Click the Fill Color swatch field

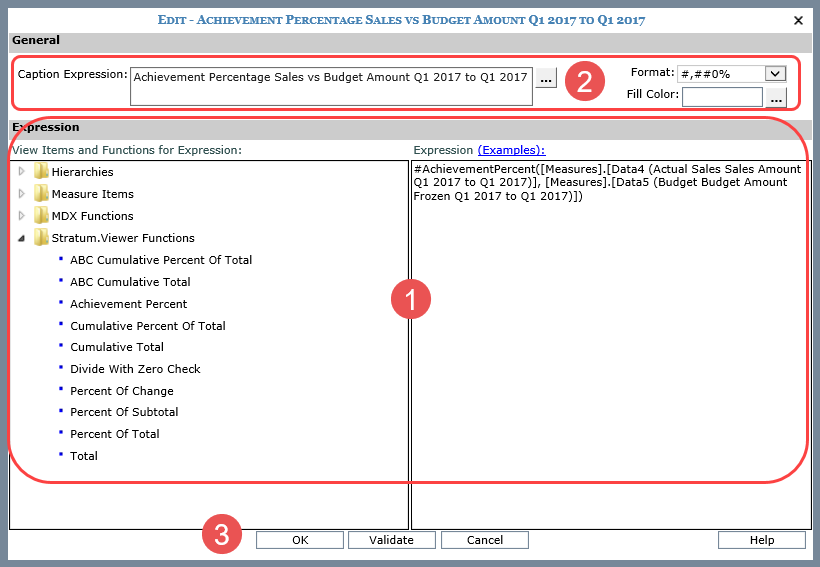[x=722, y=96]
